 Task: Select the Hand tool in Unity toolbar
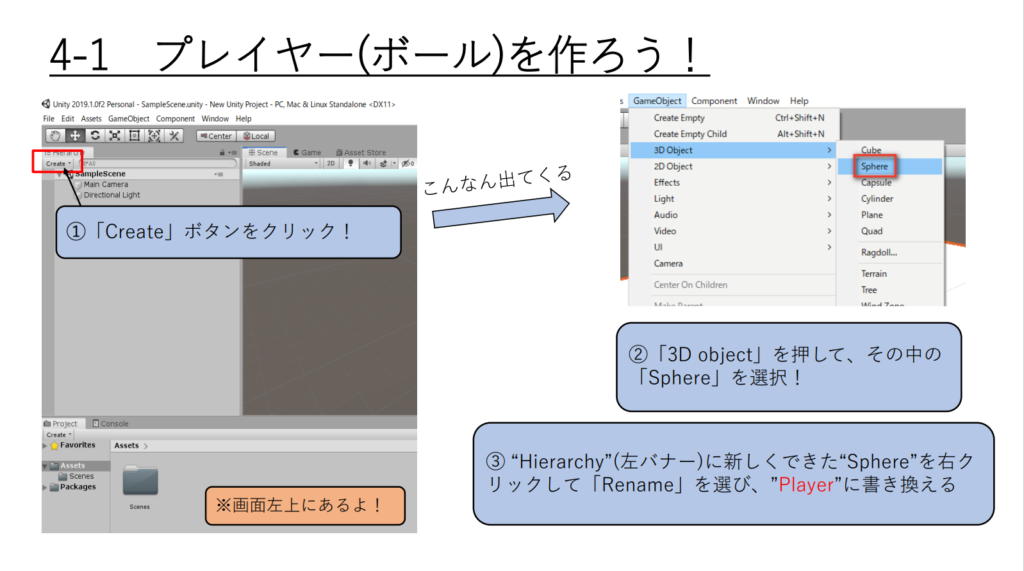55,136
